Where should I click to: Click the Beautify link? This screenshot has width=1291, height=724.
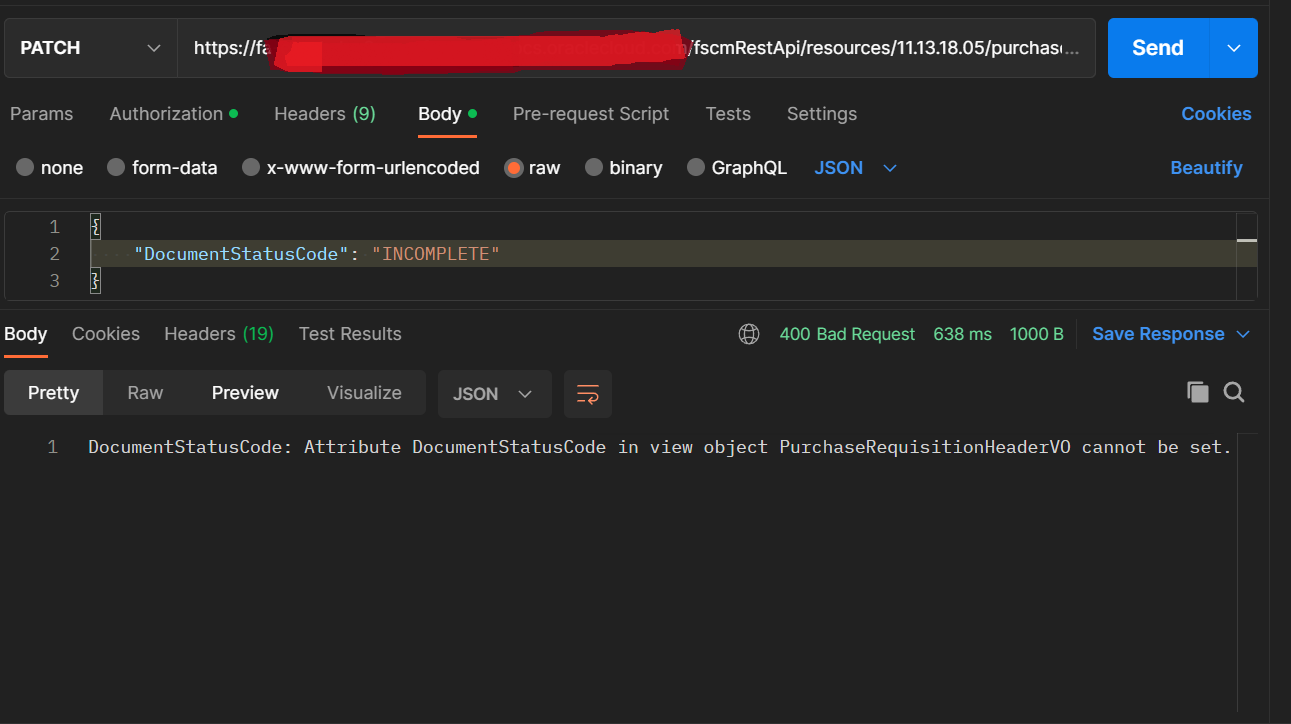click(1206, 168)
